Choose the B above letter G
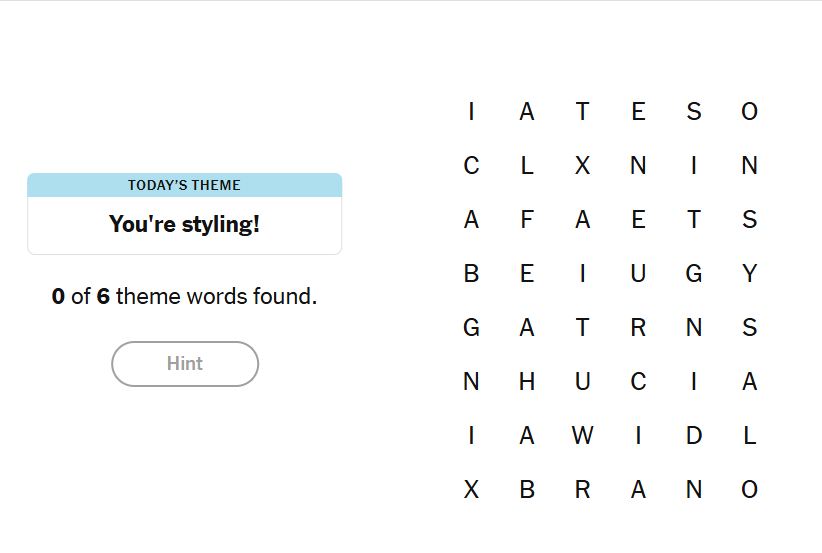The height and width of the screenshot is (553, 822). (x=472, y=274)
